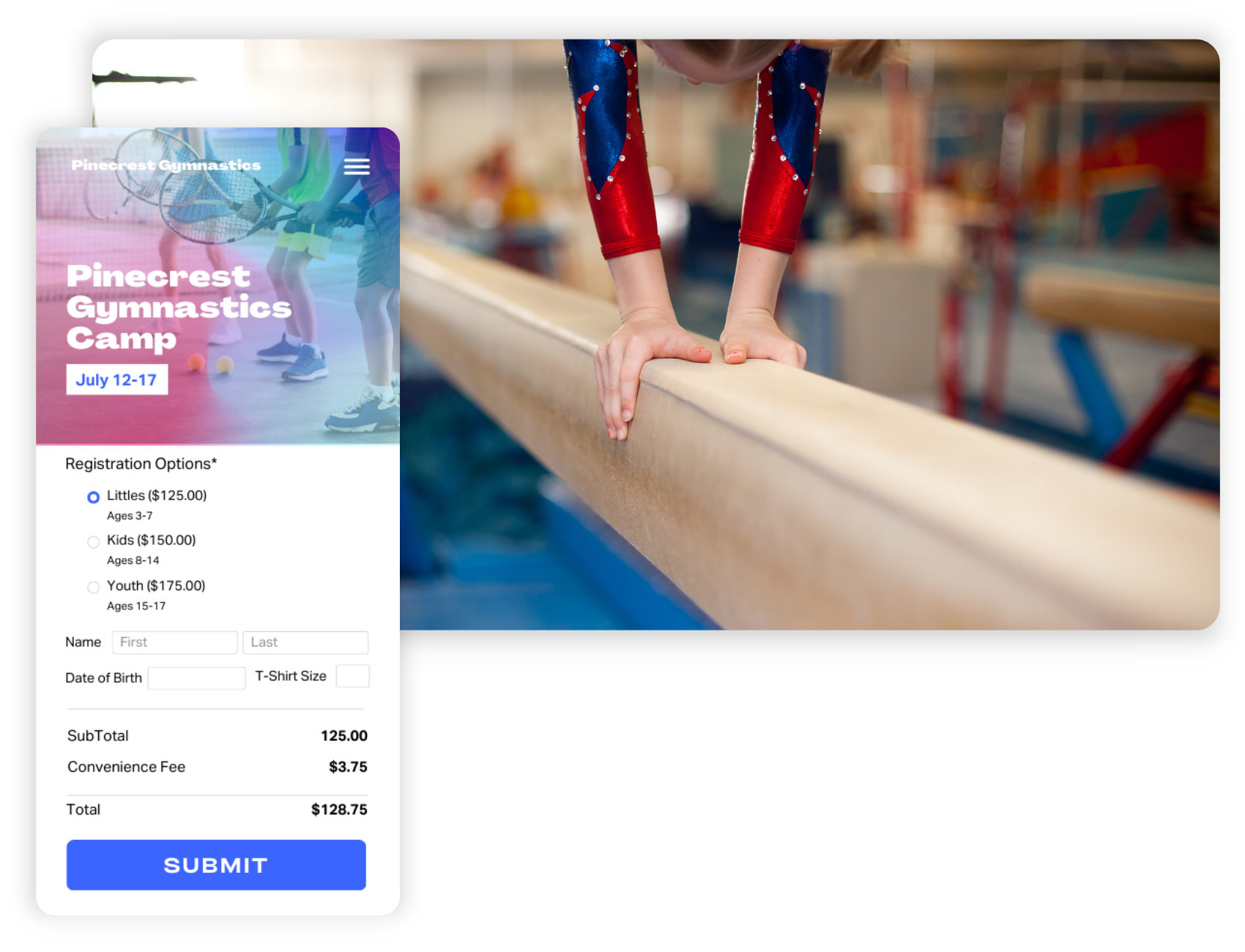Open the hamburger menu icon

pyautogui.click(x=357, y=167)
